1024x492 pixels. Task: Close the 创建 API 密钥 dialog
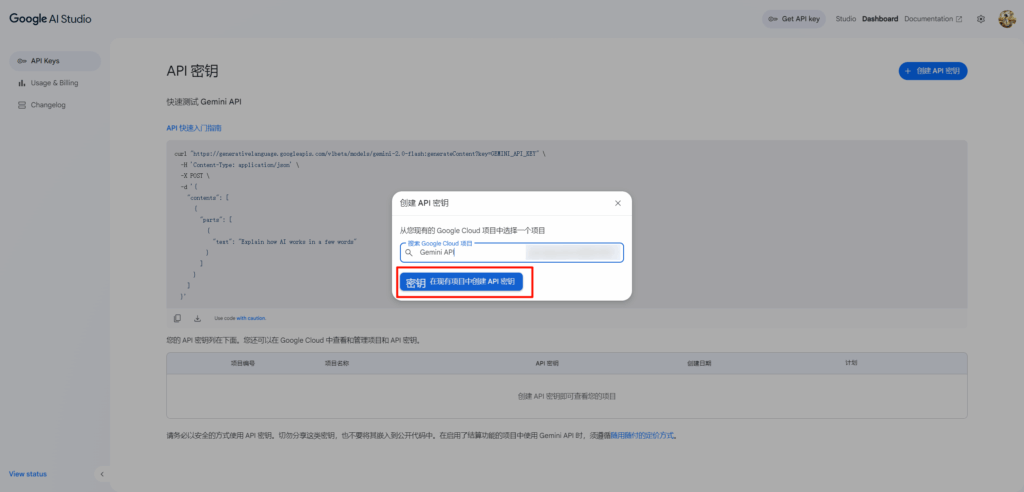coord(618,203)
